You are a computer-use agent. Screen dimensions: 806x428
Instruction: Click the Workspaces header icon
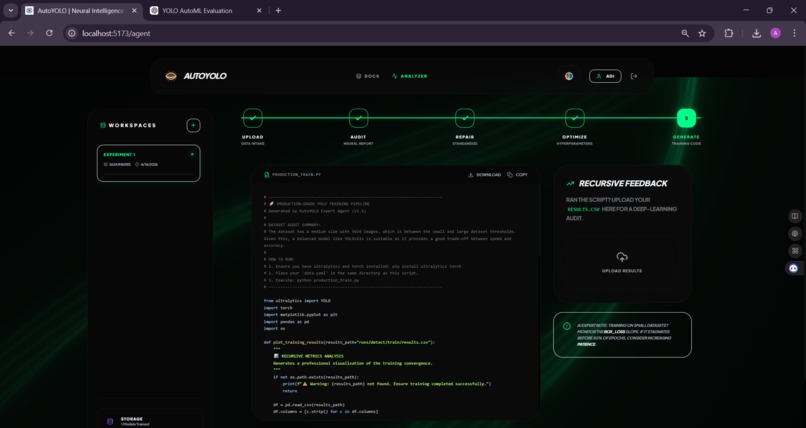tap(103, 125)
